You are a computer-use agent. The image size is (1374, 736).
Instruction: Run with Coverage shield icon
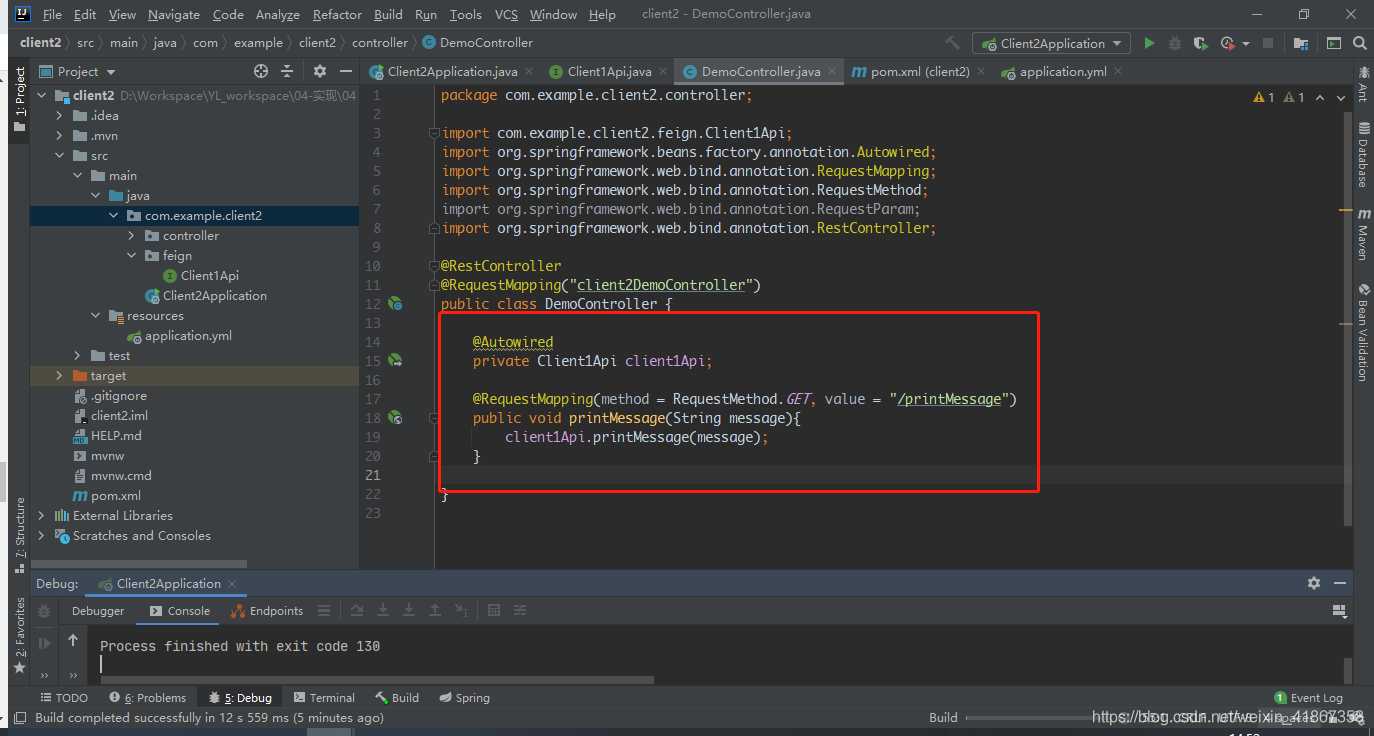tap(1201, 43)
